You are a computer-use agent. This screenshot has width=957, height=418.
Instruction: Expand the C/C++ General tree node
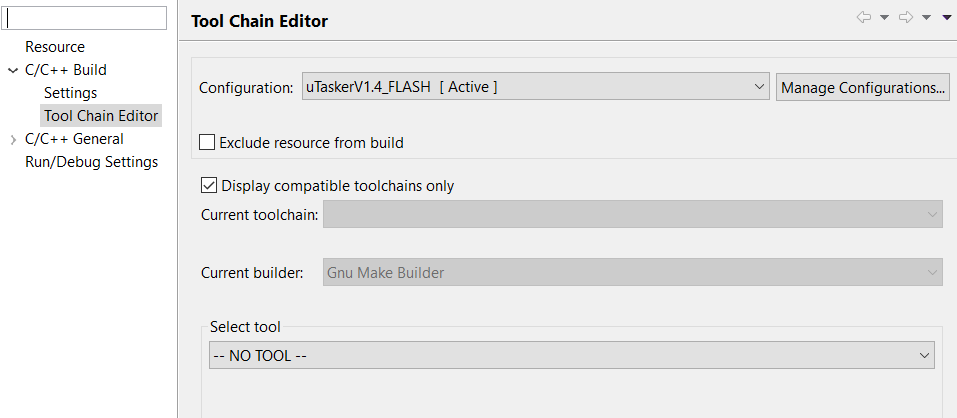(13, 139)
